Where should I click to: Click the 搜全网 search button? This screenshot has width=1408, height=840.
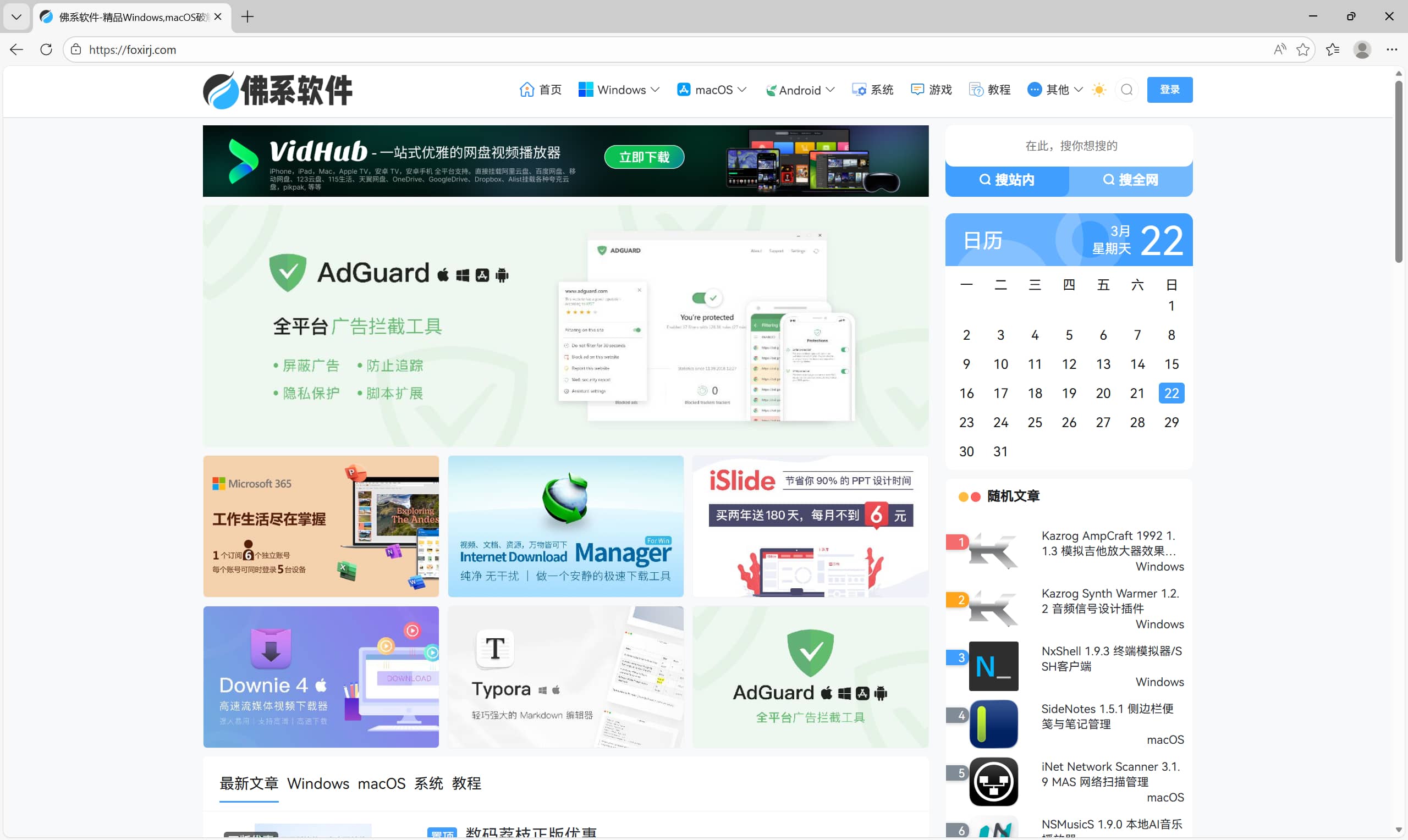[1131, 180]
